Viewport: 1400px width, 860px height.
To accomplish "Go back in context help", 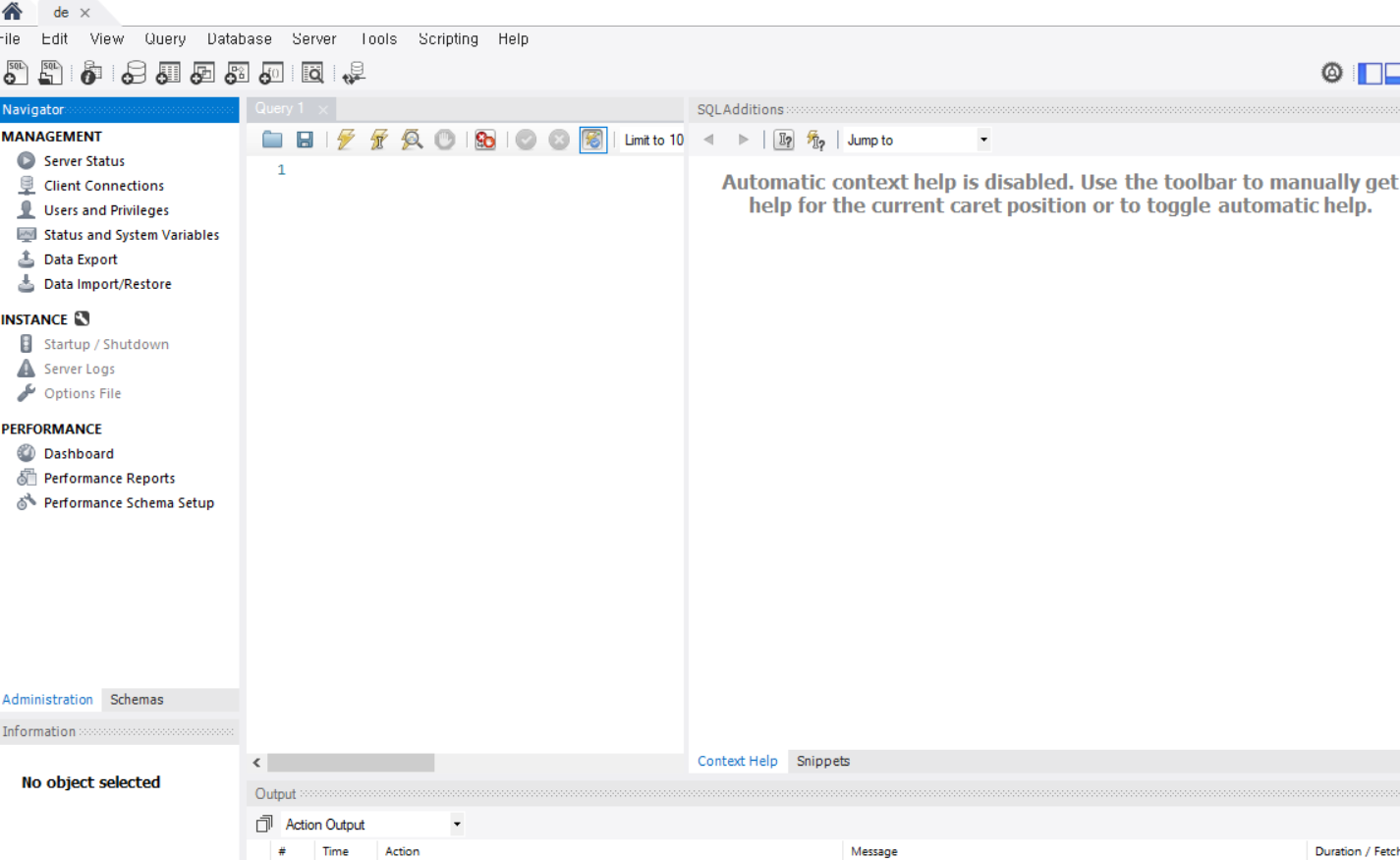I will (x=708, y=140).
